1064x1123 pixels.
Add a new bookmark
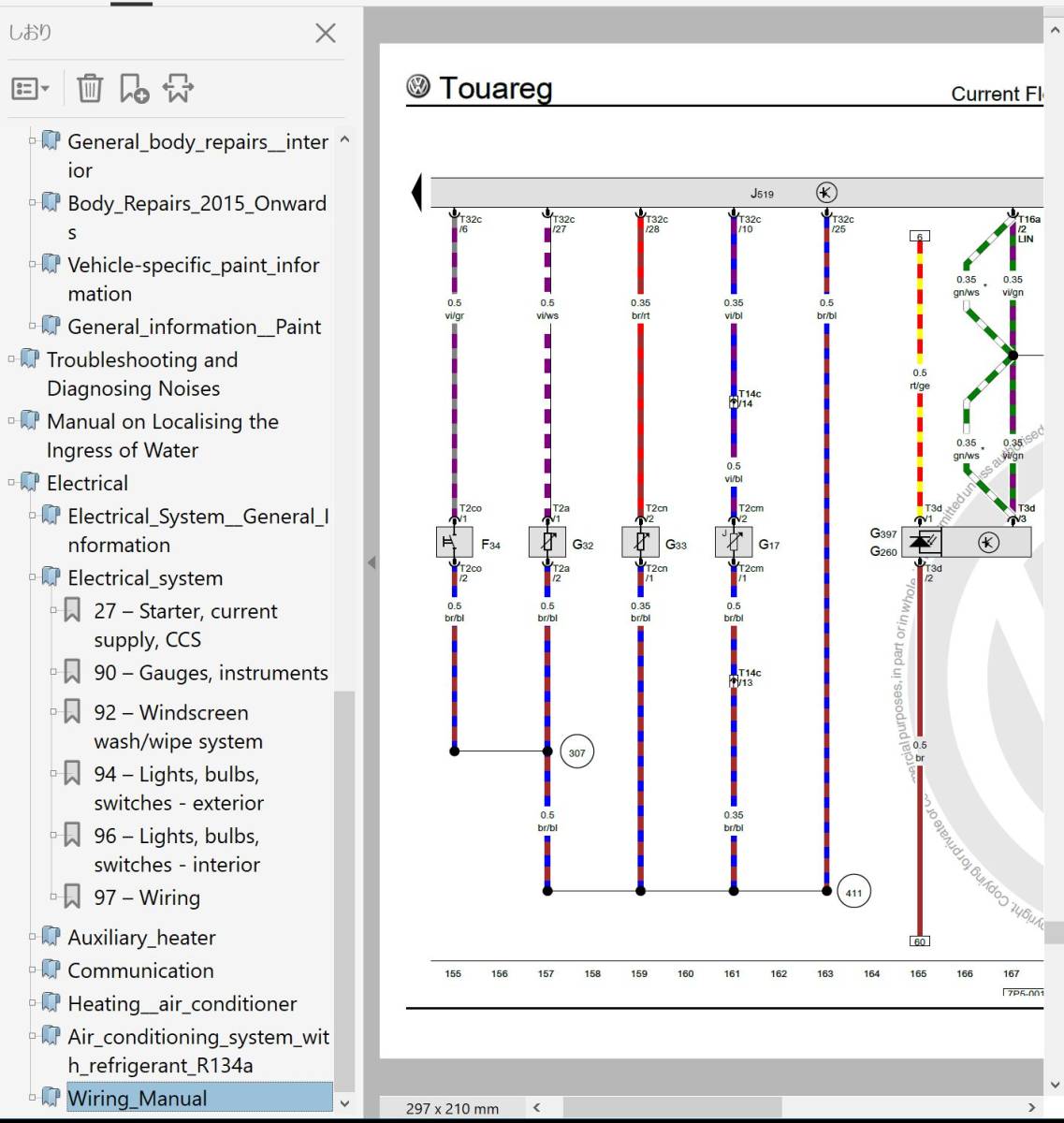click(134, 89)
